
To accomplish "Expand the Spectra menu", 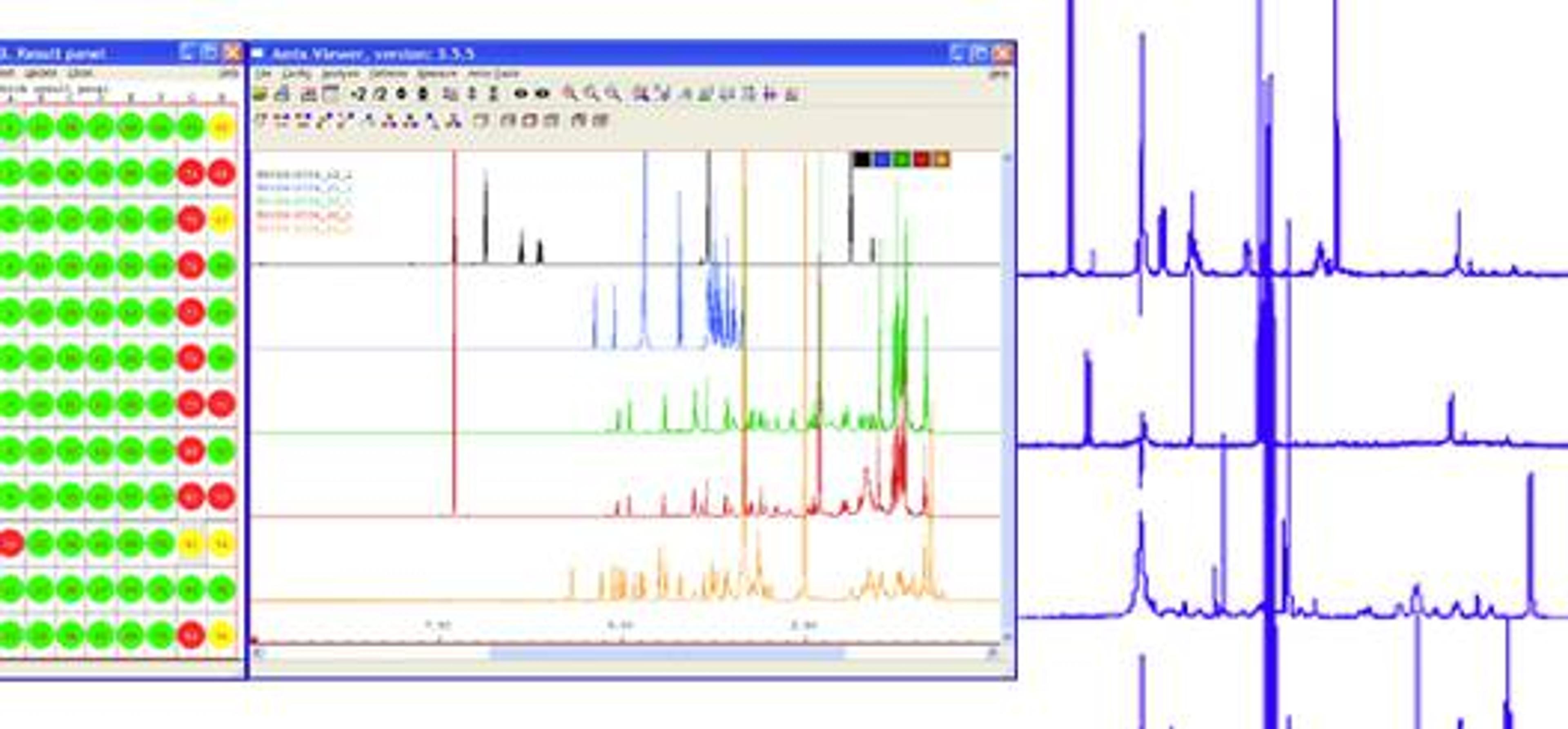I will coord(437,74).
